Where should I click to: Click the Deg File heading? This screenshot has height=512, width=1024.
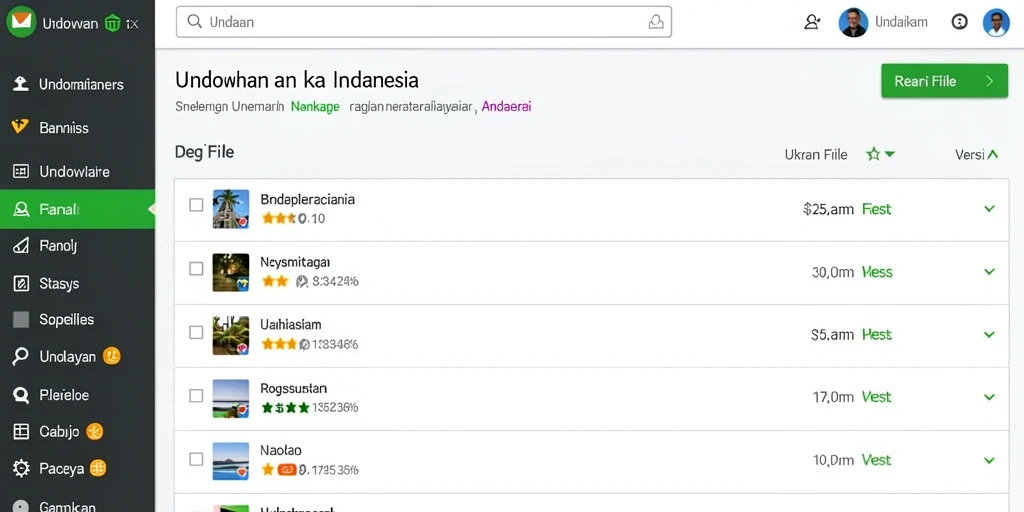tap(204, 153)
